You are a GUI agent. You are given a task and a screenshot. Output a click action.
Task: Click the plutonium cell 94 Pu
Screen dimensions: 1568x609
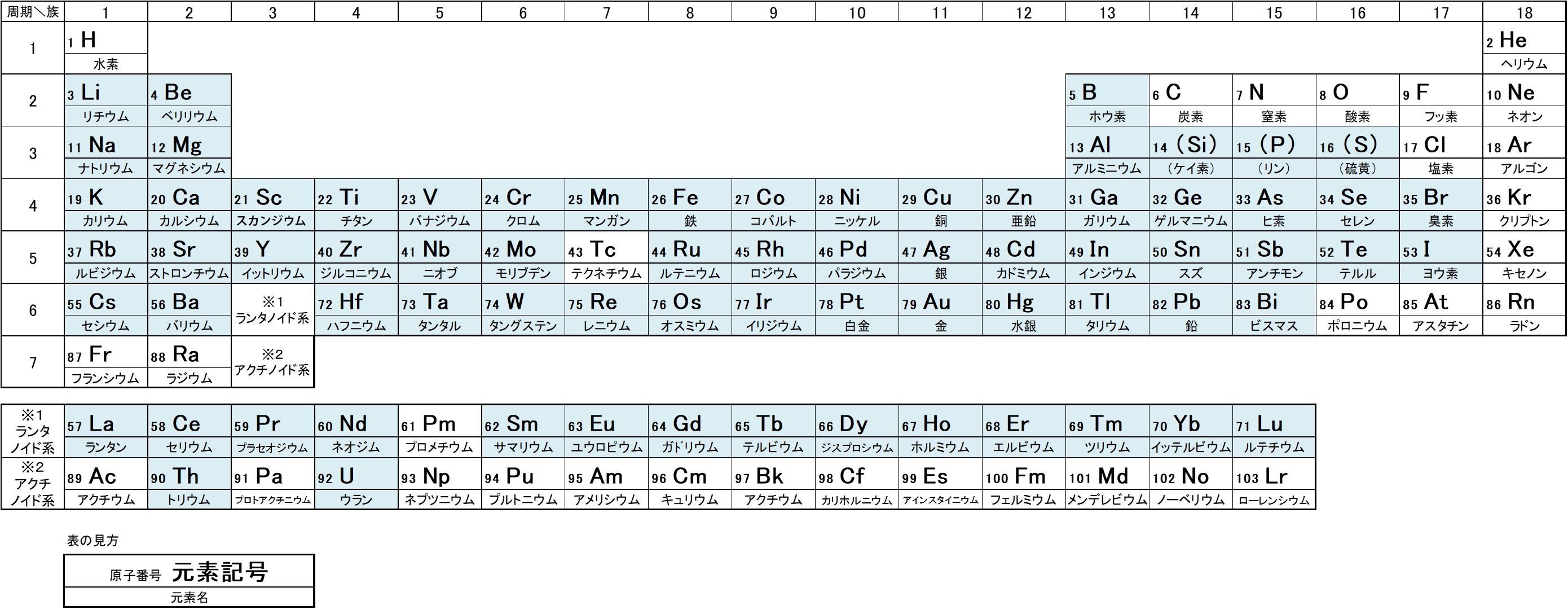pyautogui.click(x=523, y=484)
